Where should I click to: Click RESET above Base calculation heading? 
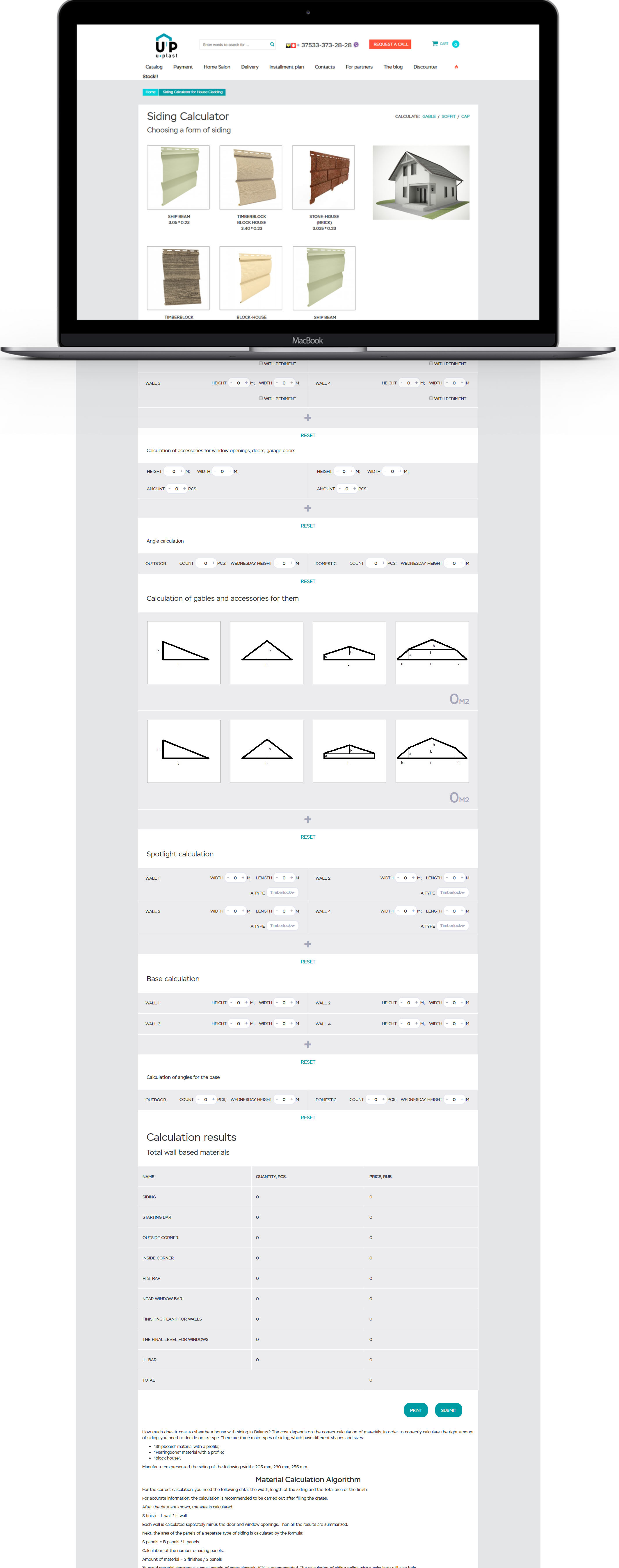click(308, 962)
